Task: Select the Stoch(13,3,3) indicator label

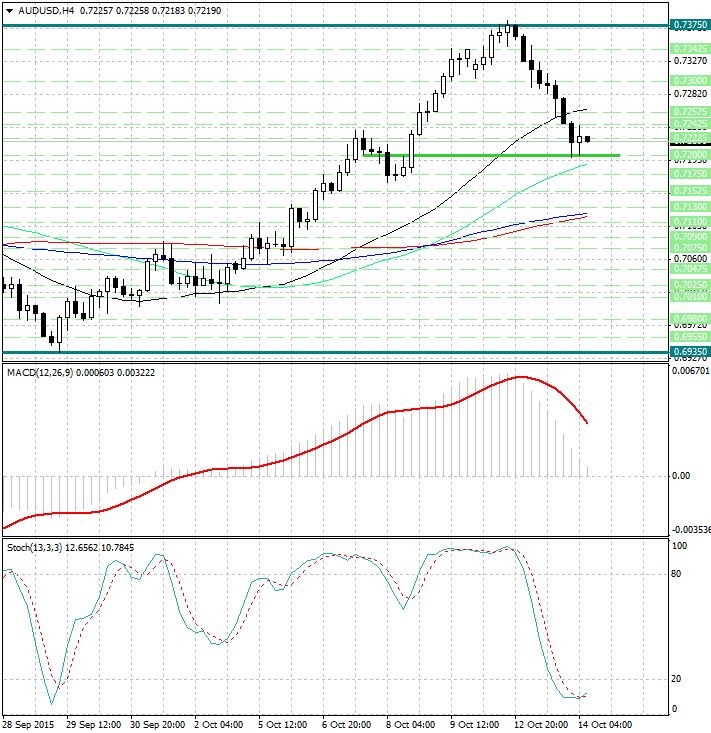Action: (x=35, y=547)
